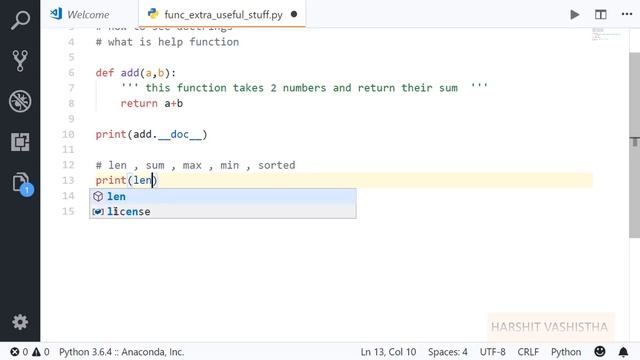The width and height of the screenshot is (640, 360).
Task: Click the errors count icon in status bar
Action: (x=15, y=352)
